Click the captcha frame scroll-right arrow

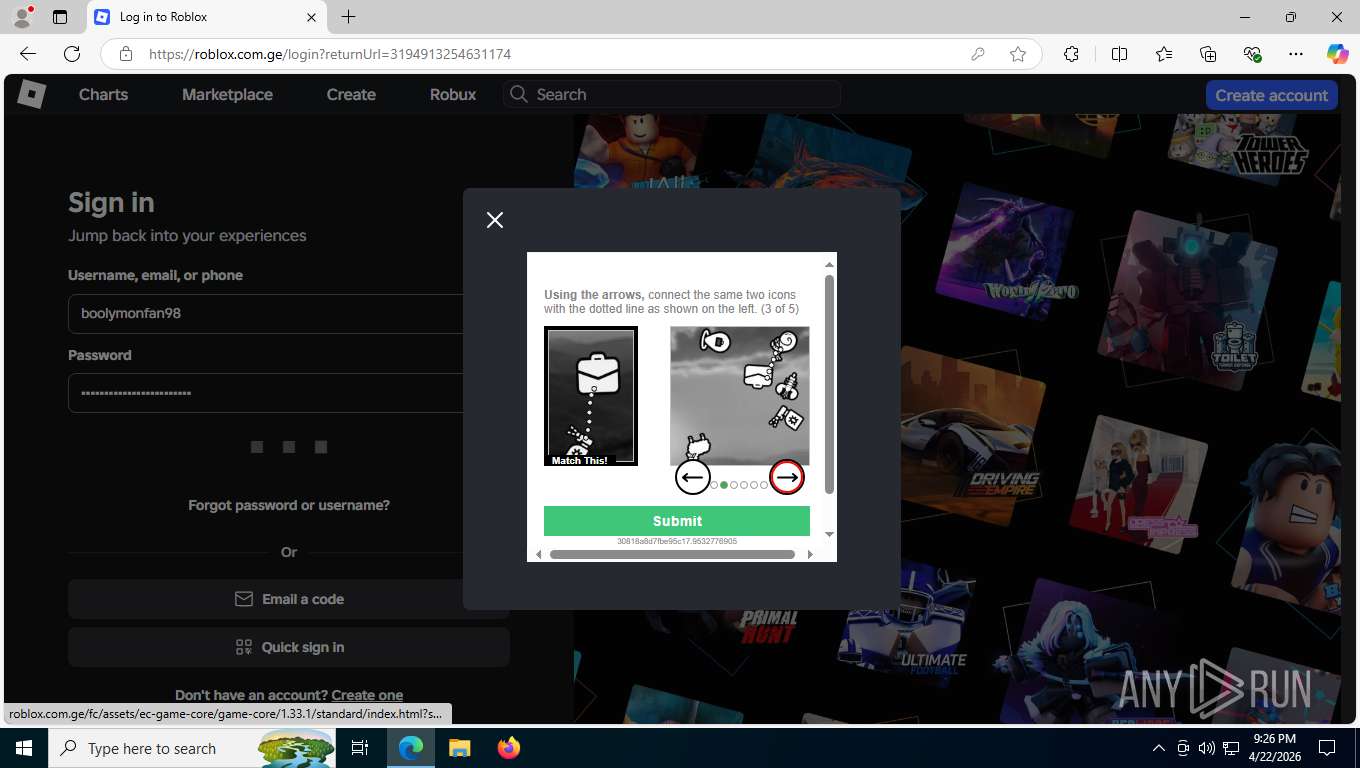[x=810, y=554]
